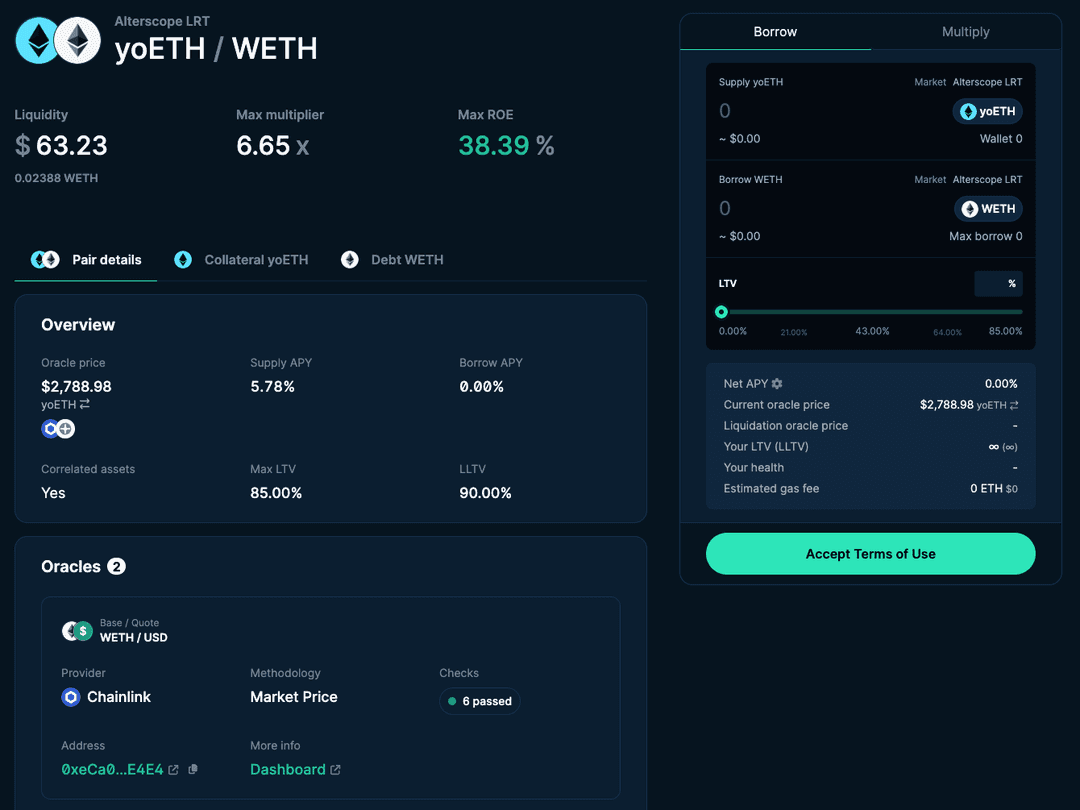Open the yoETH supply token selector
Image resolution: width=1080 pixels, height=810 pixels.
point(987,112)
